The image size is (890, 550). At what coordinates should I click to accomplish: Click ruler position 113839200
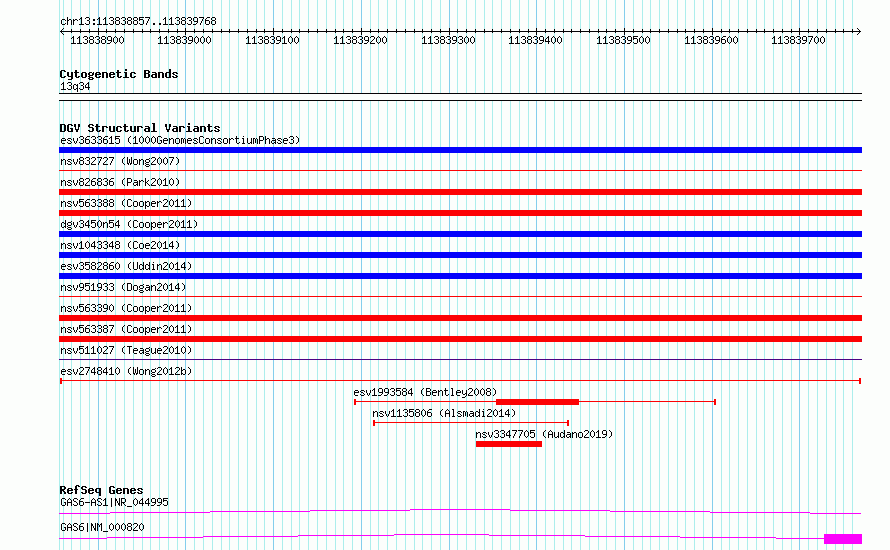point(360,40)
